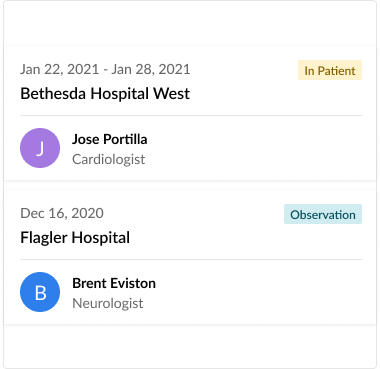Select the In Patient status badge
Image resolution: width=380 pixels, height=369 pixels.
pos(330,70)
